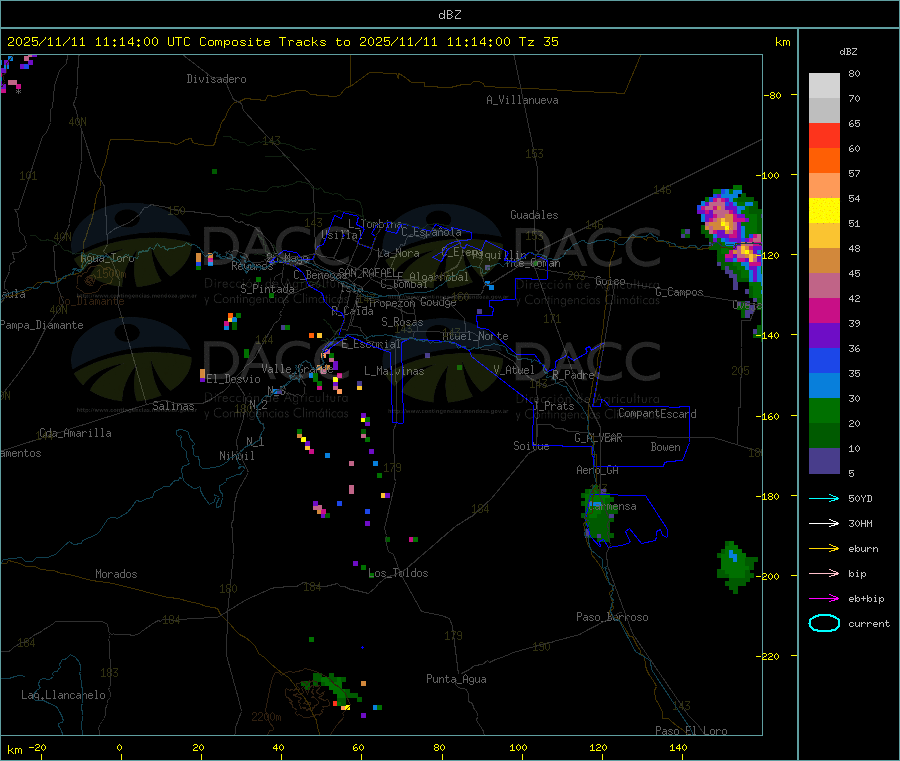Click the L_Malvinas map label
This screenshot has width=900, height=761.
pos(394,371)
